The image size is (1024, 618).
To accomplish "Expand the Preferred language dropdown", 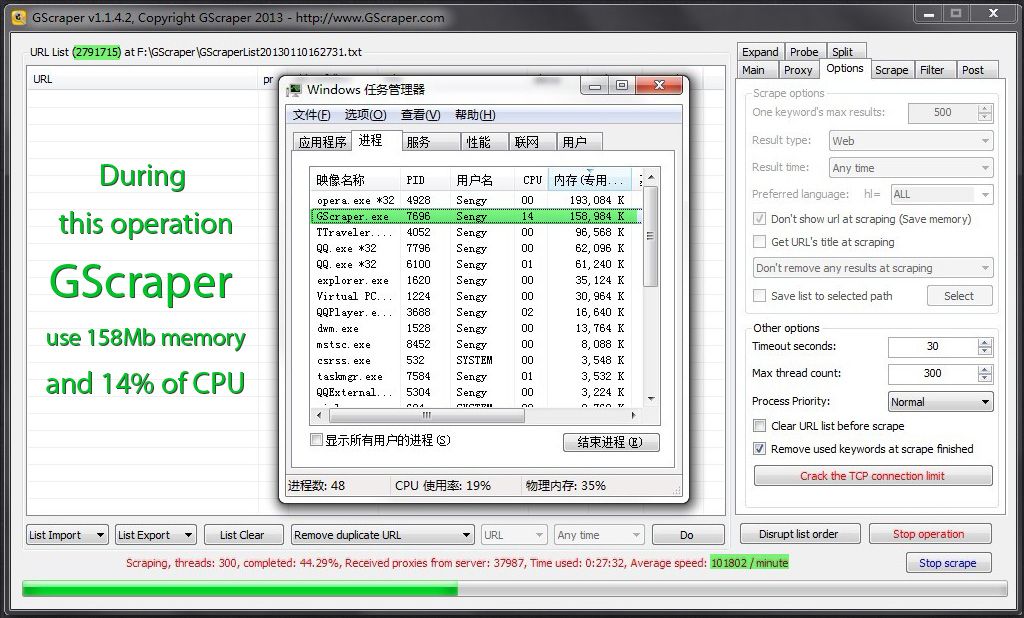I will [x=942, y=194].
